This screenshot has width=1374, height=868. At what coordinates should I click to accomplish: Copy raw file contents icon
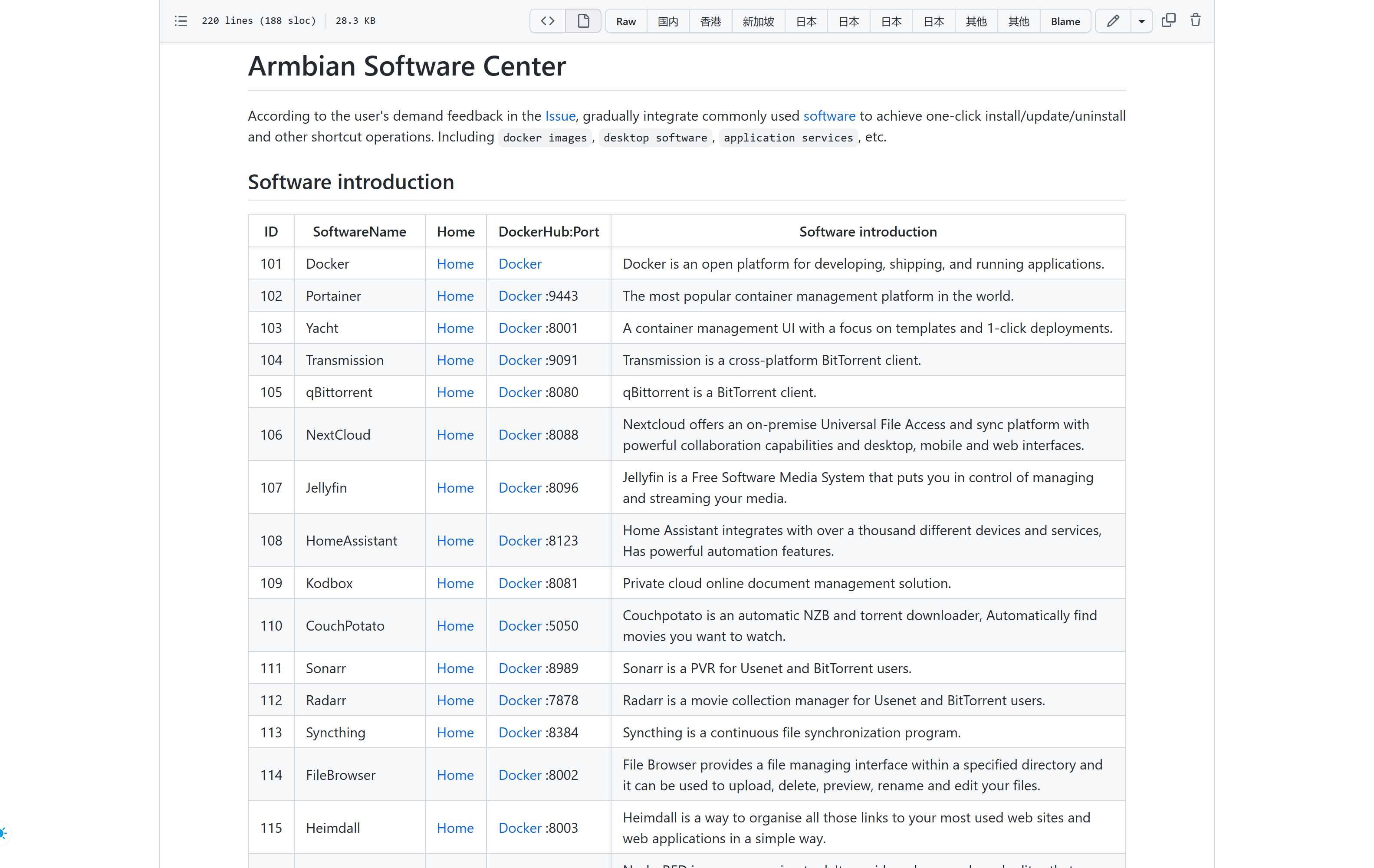click(1168, 20)
